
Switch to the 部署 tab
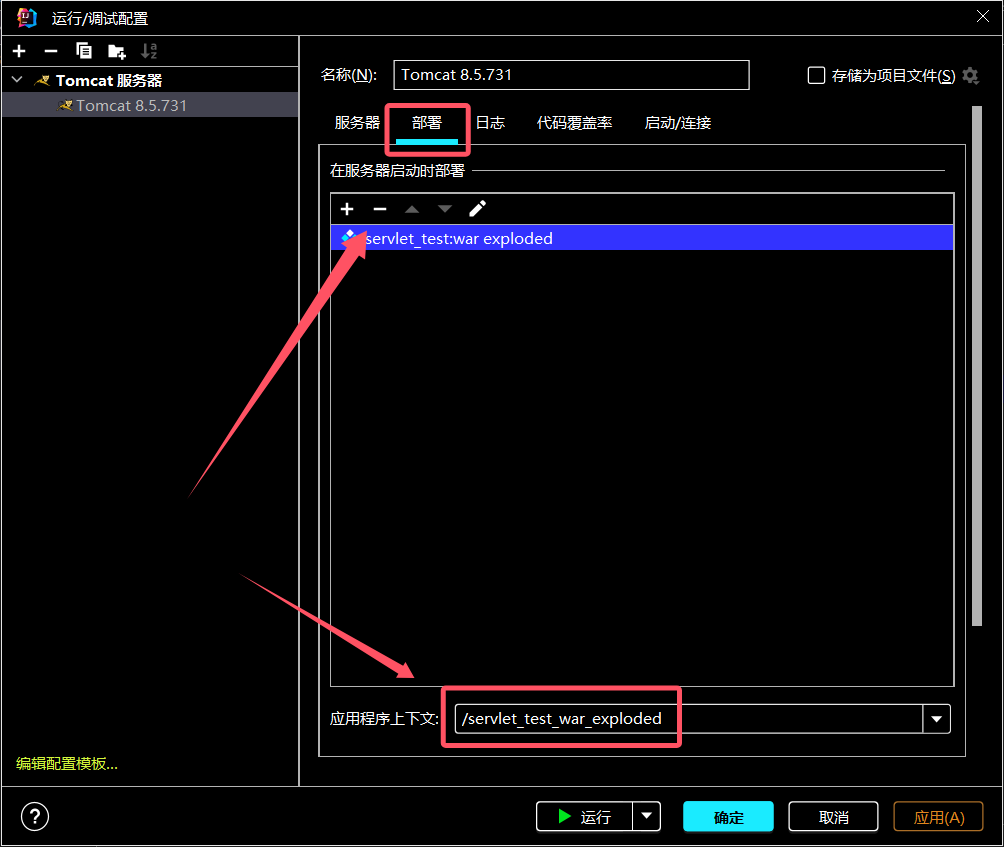pyautogui.click(x=427, y=122)
